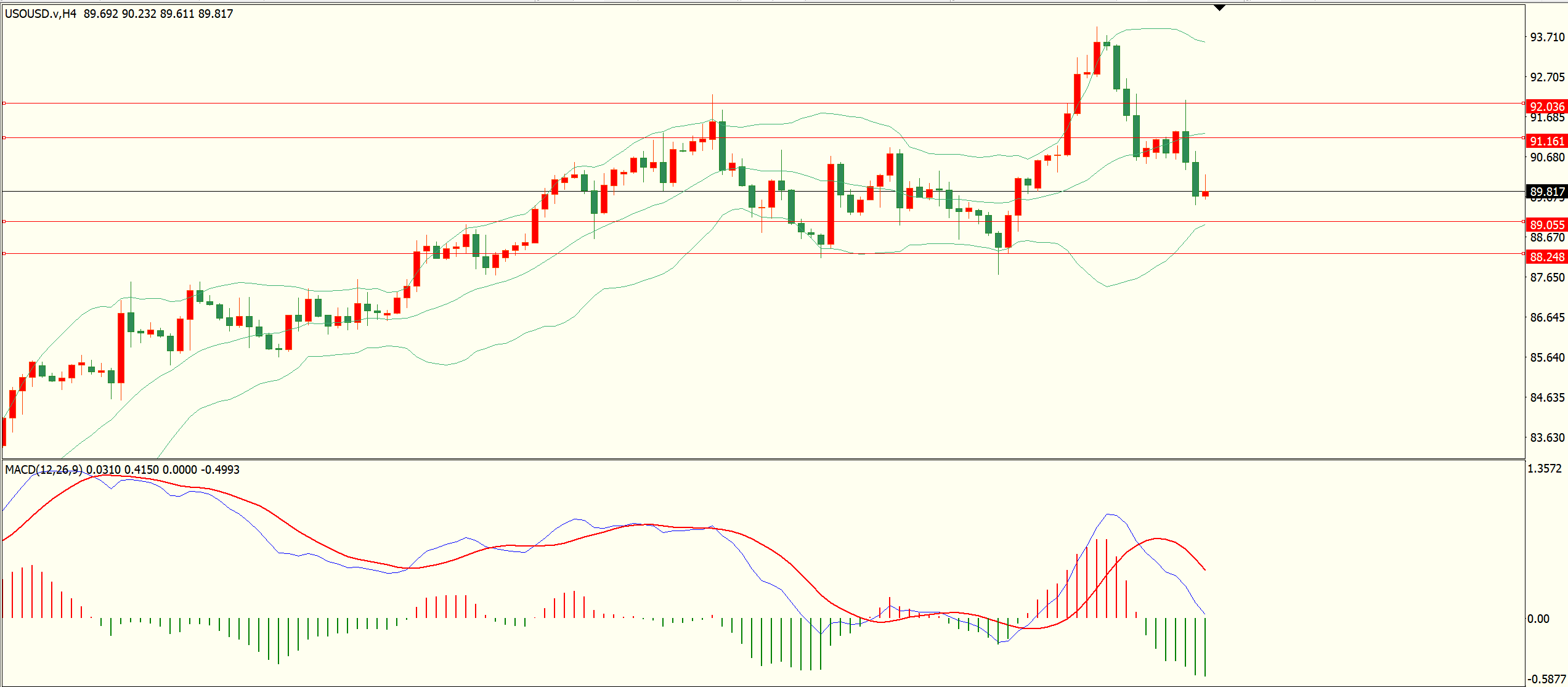Select the red 89.055 price level tag
1568x687 pixels.
coord(1547,225)
